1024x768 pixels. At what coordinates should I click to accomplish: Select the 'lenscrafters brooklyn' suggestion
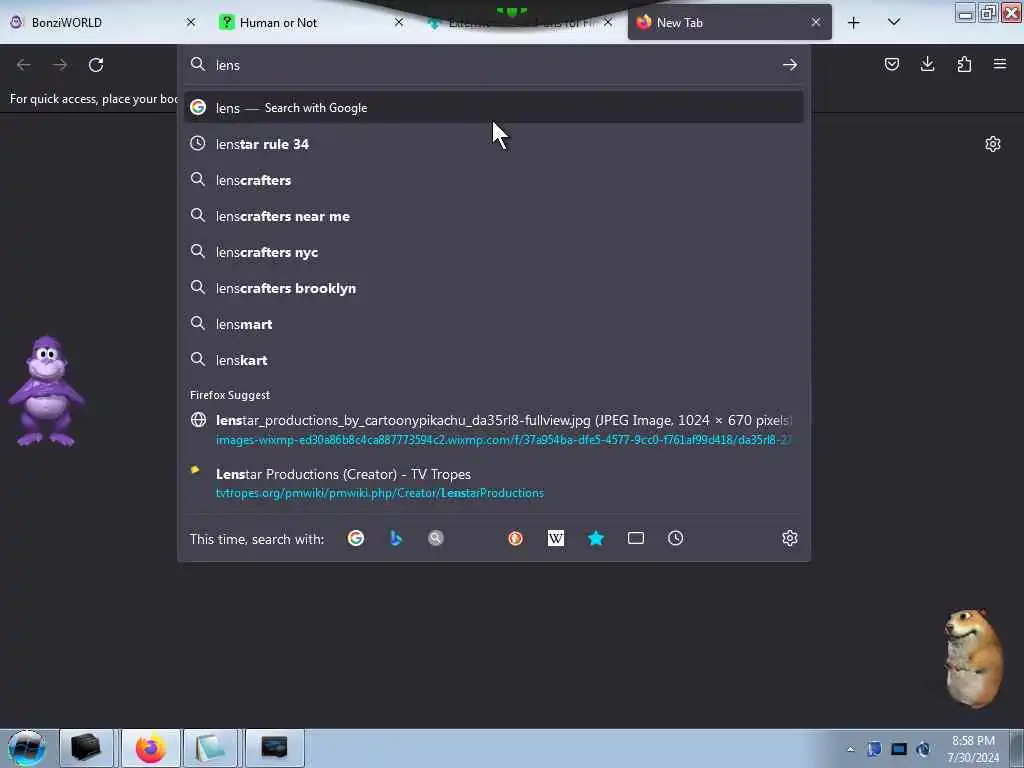(494, 287)
